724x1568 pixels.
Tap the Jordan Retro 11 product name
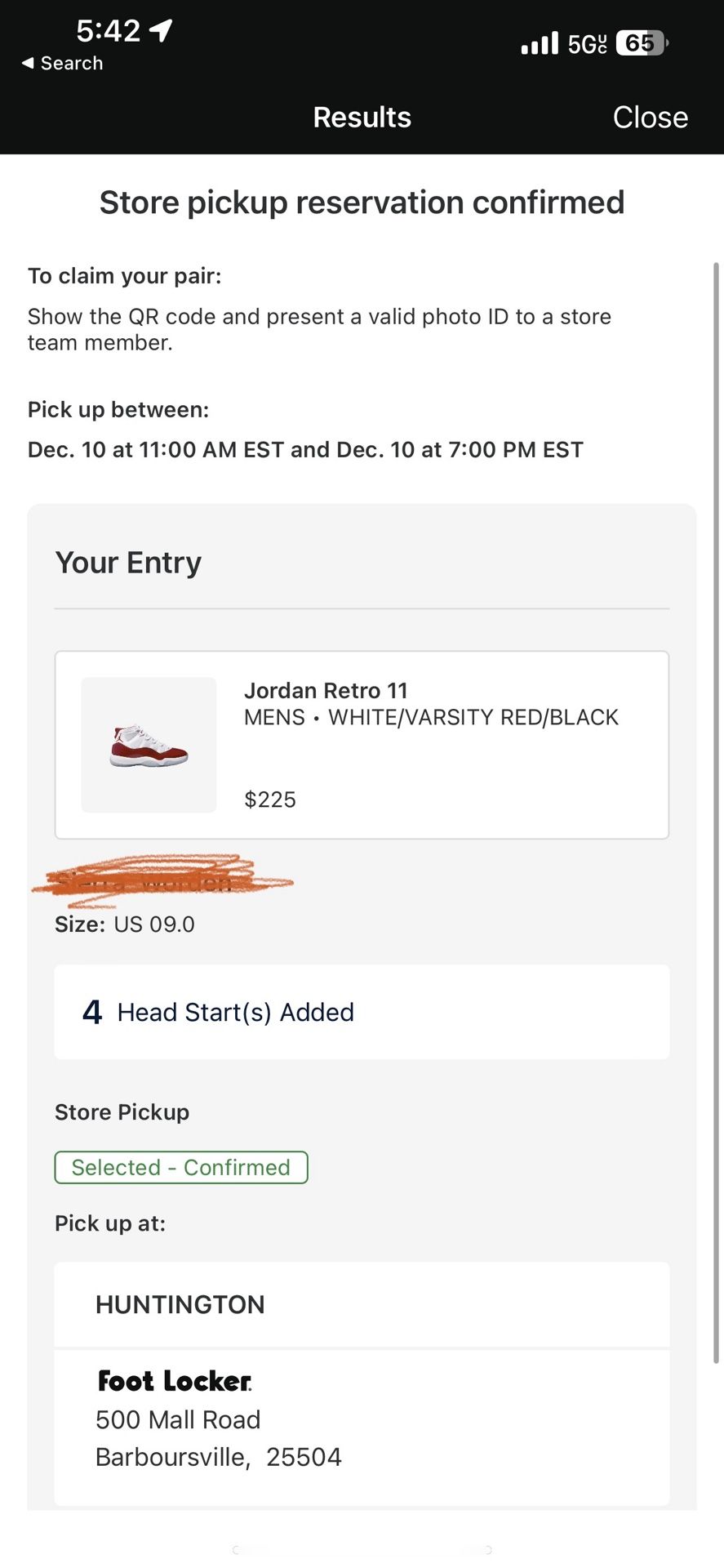coord(326,691)
